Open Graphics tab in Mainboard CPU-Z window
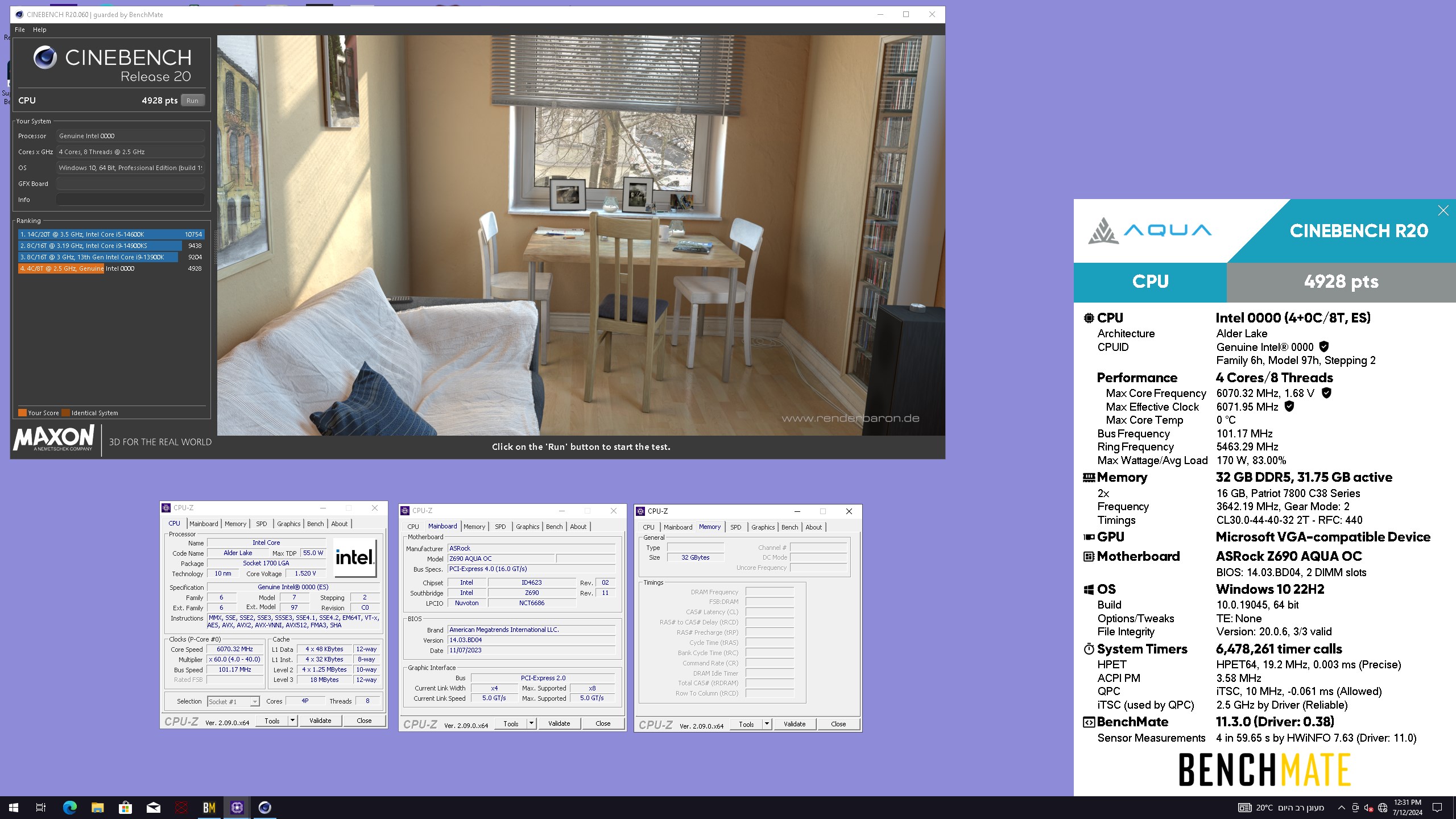This screenshot has width=1456, height=819. click(x=527, y=527)
